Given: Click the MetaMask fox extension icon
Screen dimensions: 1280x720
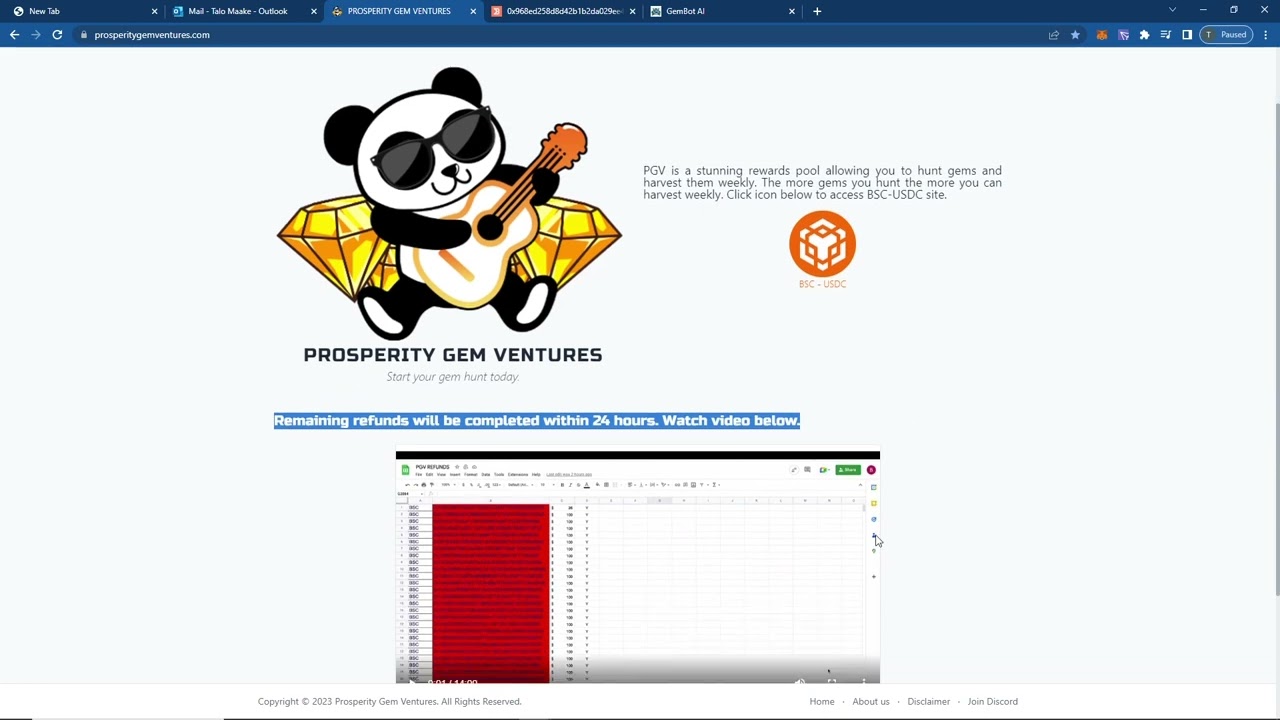Looking at the screenshot, I should (x=1102, y=35).
